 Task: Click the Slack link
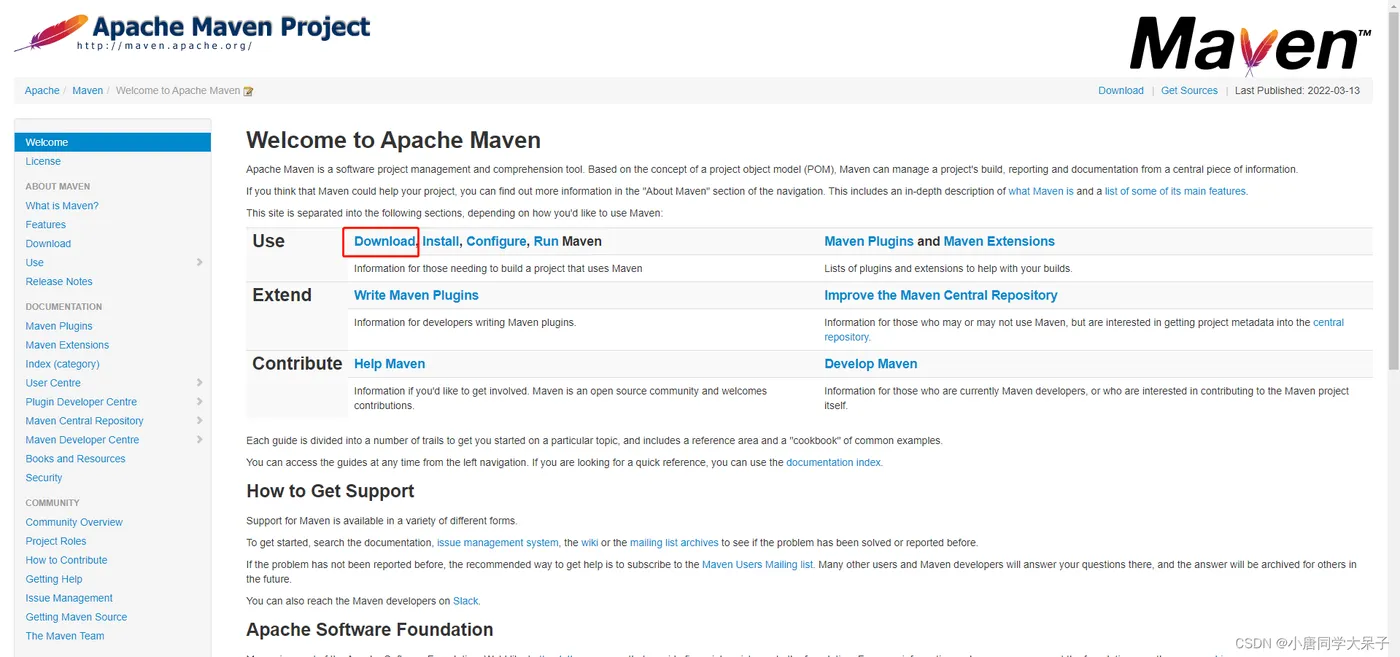[x=466, y=601]
